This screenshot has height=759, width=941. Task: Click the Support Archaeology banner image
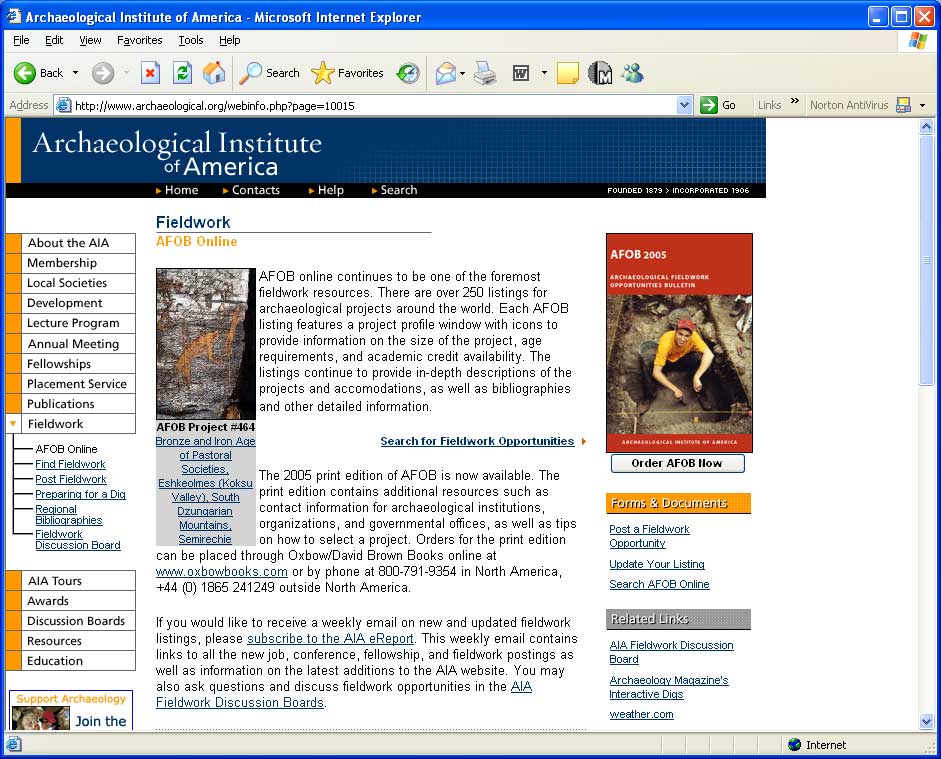coord(71,710)
